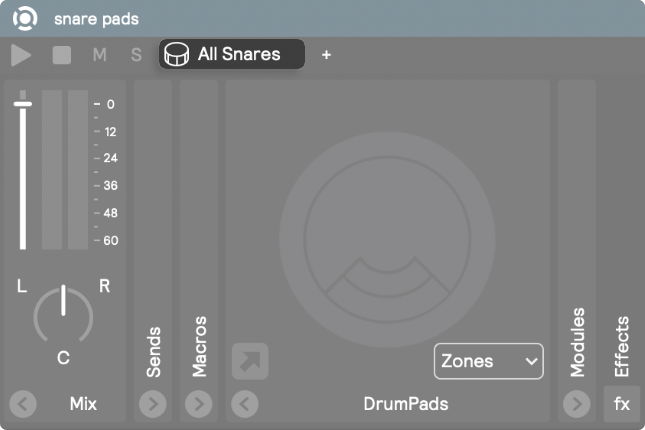Solo the track with S button
Image resolution: width=645 pixels, height=430 pixels.
tap(136, 55)
